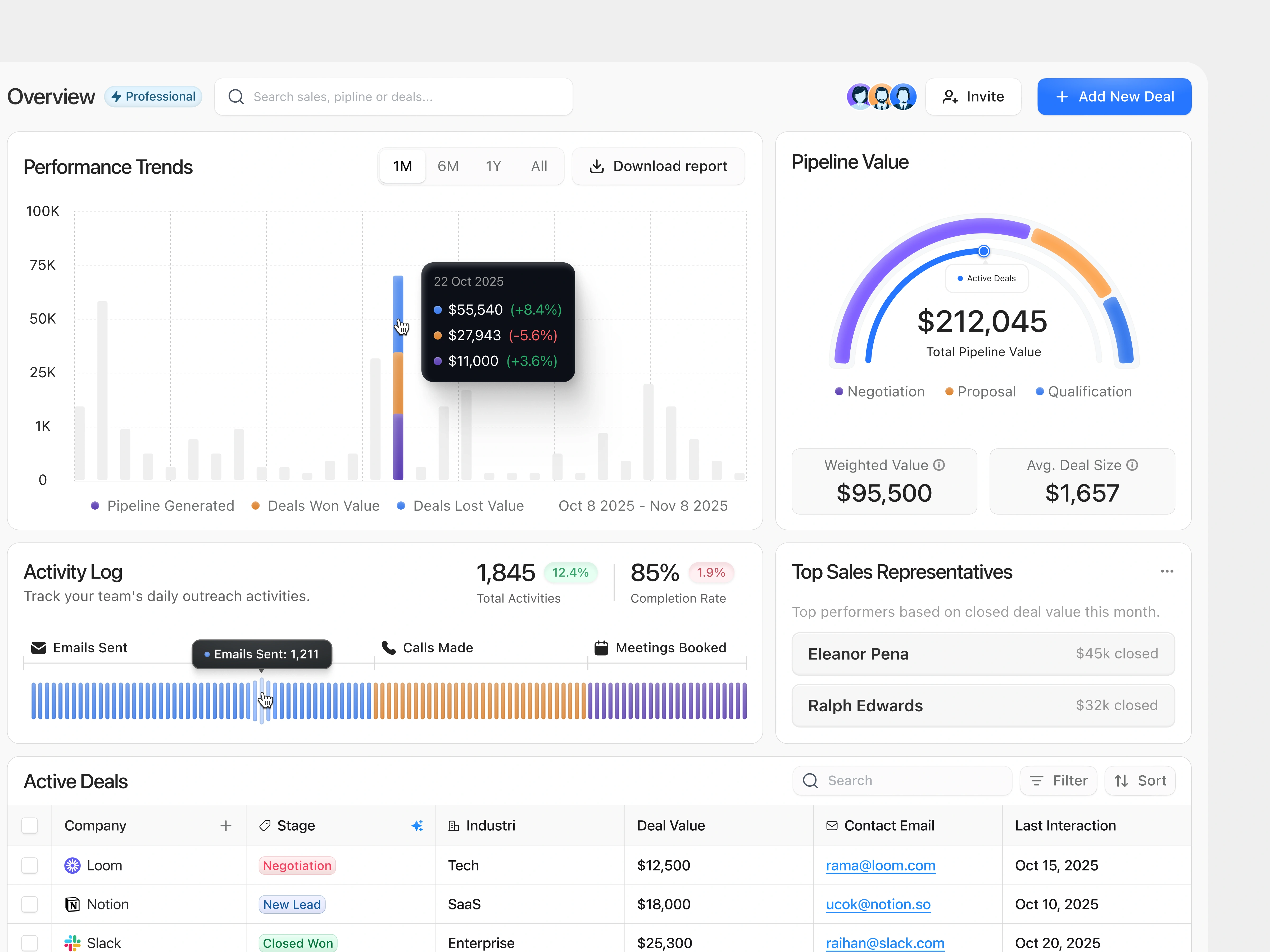Screen dimensions: 1270x952
Task: Select the 1Y time range tab
Action: pyautogui.click(x=493, y=166)
